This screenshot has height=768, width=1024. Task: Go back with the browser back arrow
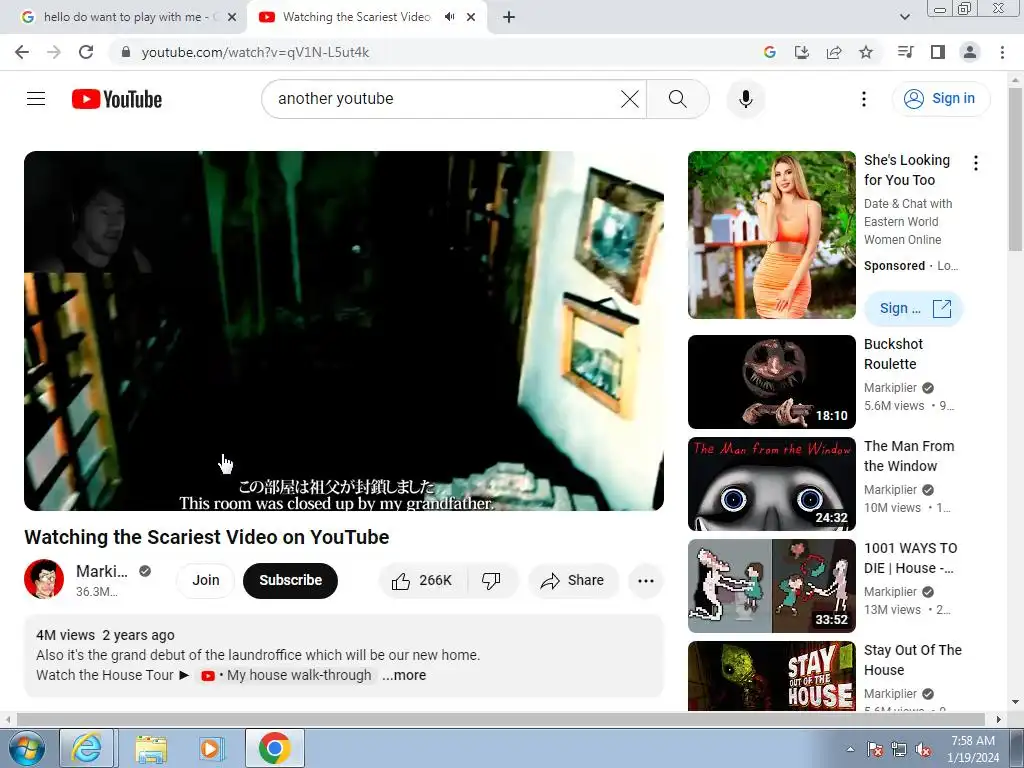pyautogui.click(x=22, y=52)
